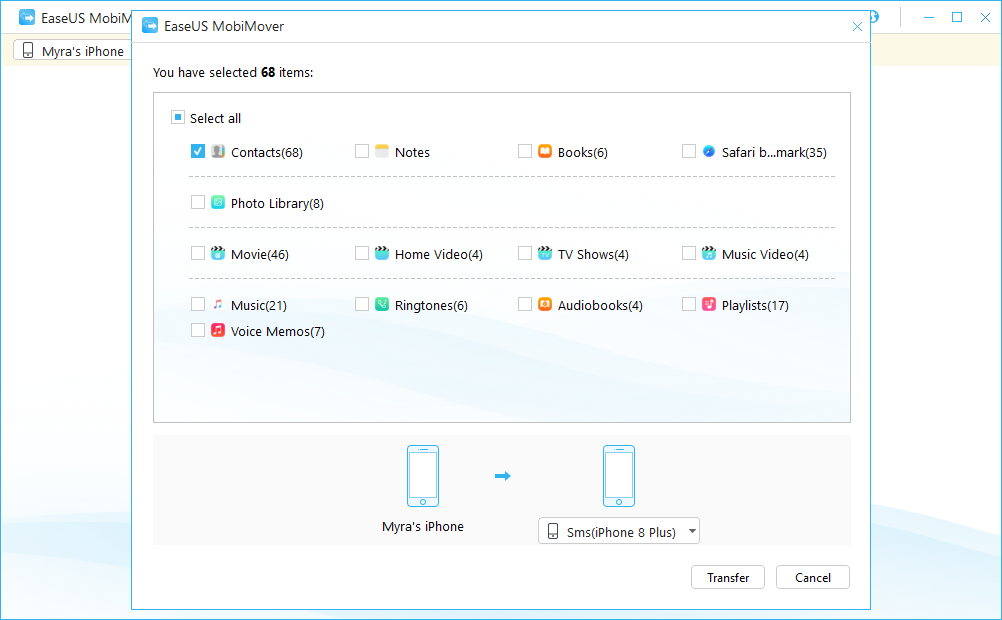Close the EaseUS MobiMover dialog
The width and height of the screenshot is (1002, 620).
tap(857, 27)
